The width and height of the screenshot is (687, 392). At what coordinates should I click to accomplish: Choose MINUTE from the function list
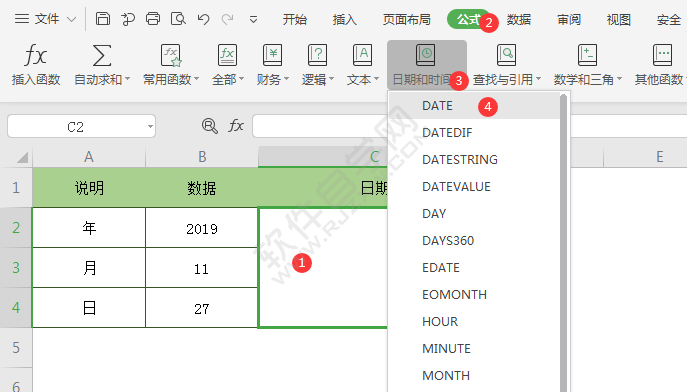coord(474,349)
